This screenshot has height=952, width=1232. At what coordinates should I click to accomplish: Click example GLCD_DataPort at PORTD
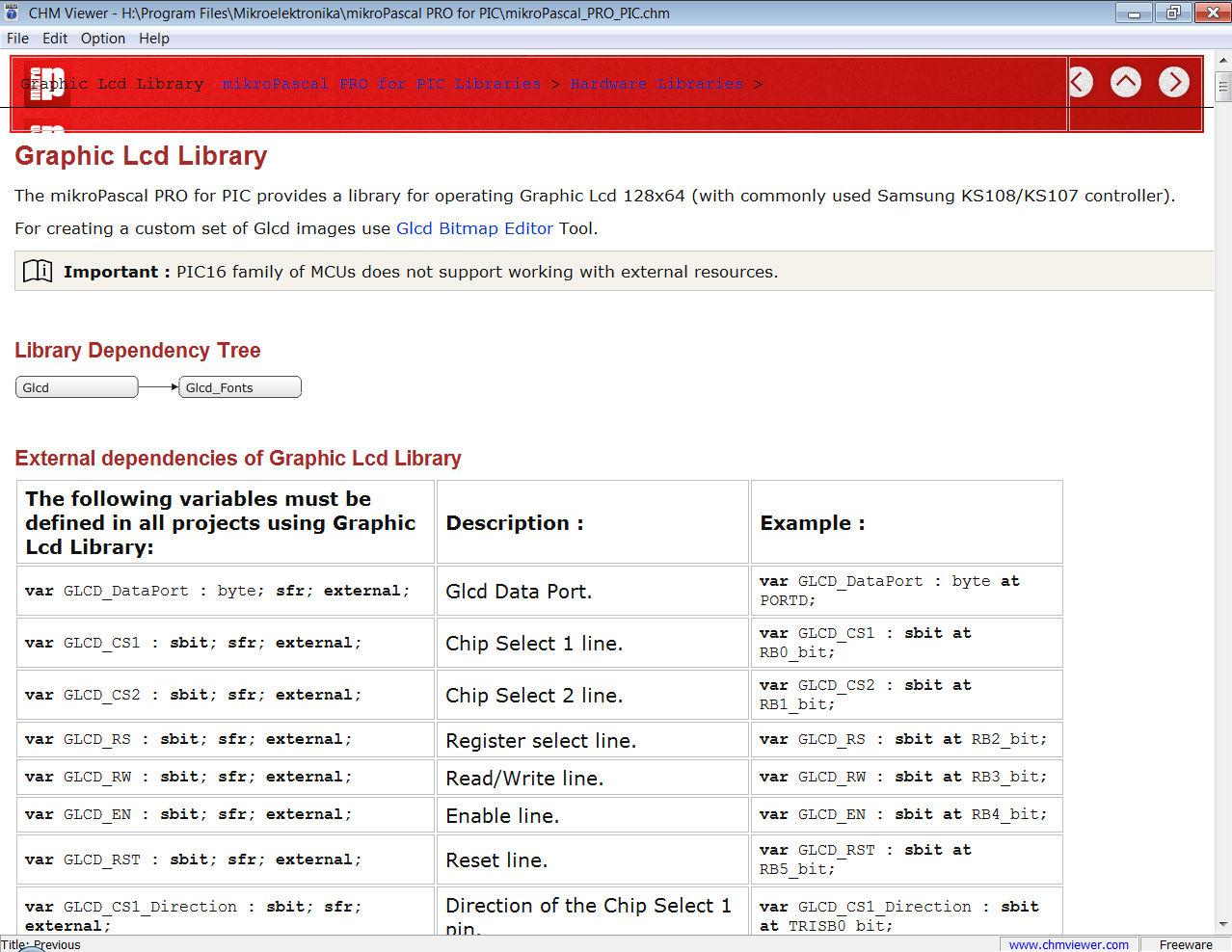click(x=907, y=591)
